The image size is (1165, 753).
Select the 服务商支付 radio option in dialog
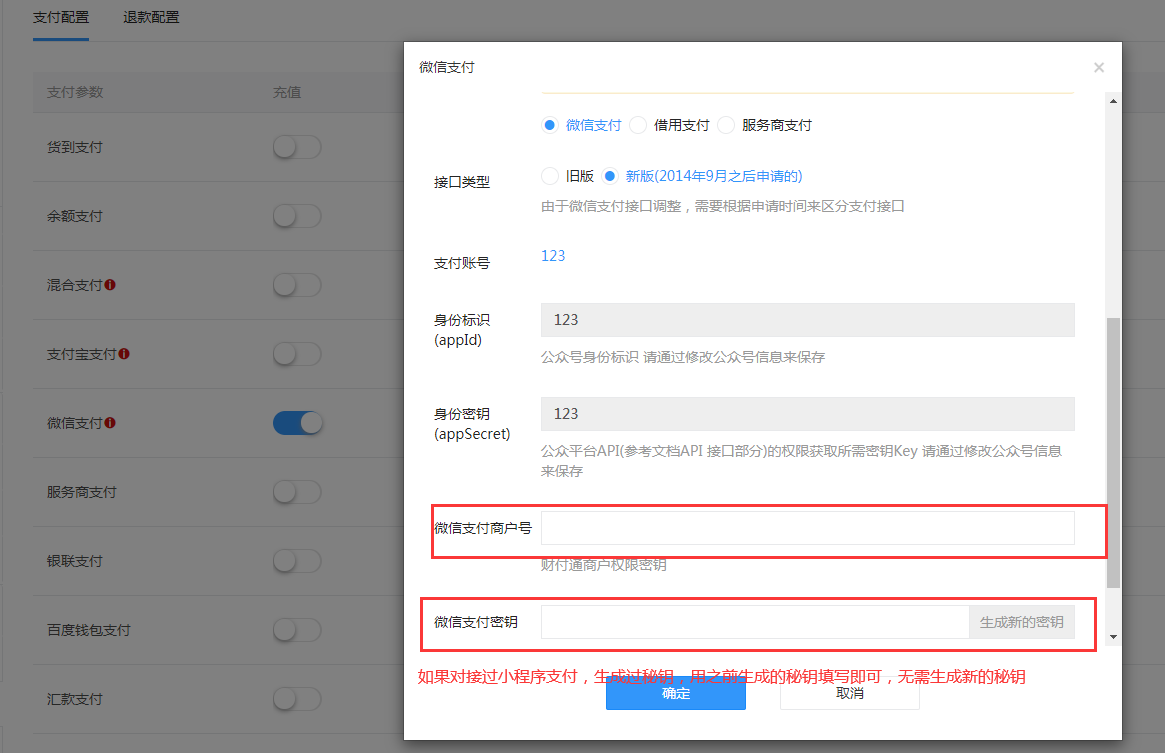726,125
